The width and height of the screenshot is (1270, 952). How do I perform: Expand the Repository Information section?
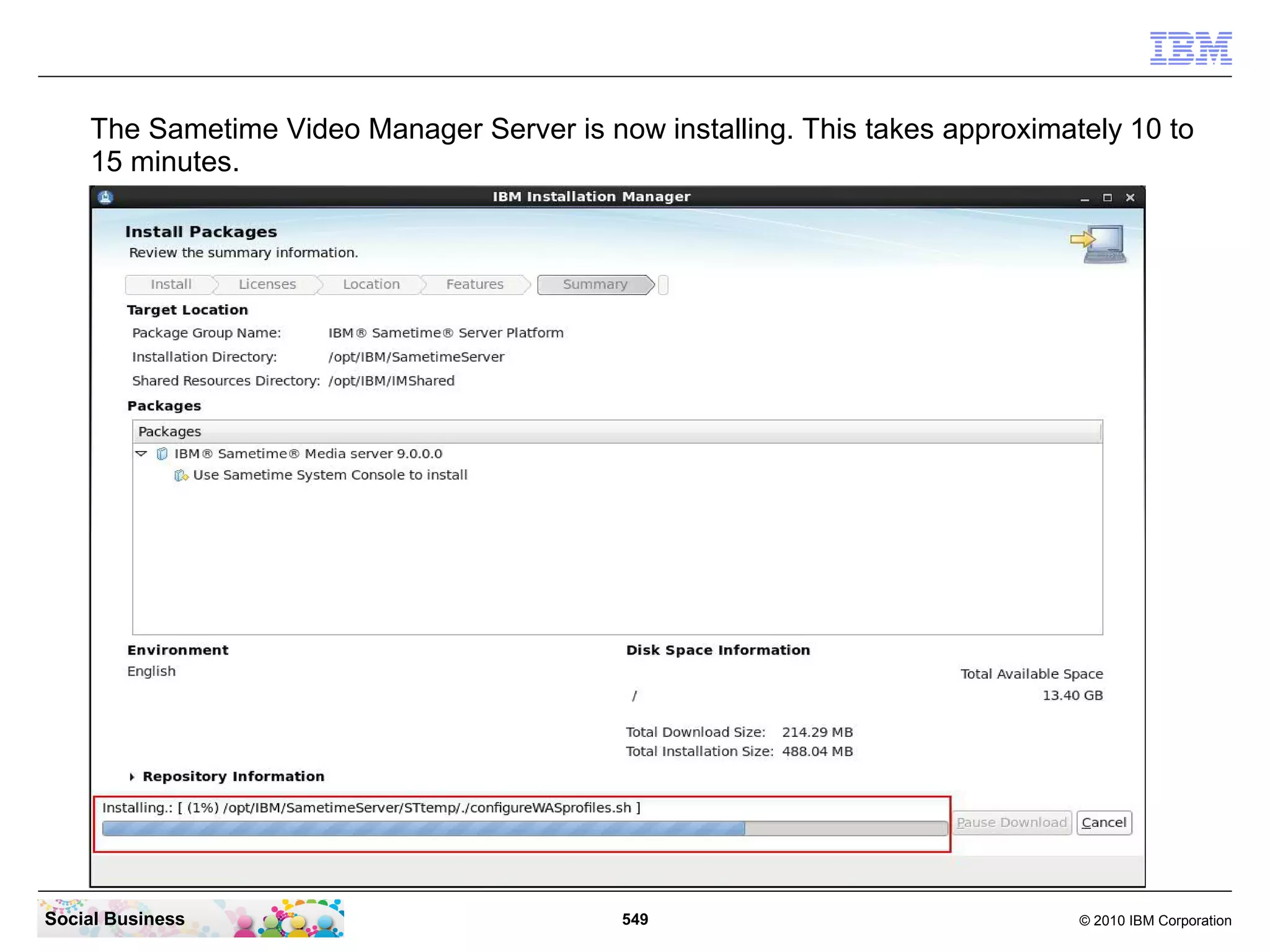[131, 777]
